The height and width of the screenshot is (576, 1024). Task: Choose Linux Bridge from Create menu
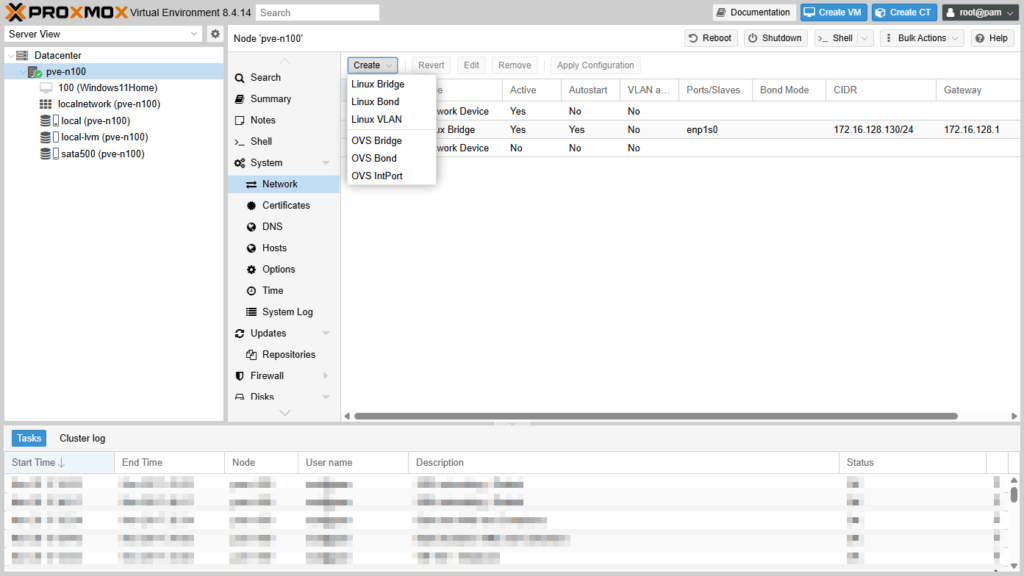378,85
